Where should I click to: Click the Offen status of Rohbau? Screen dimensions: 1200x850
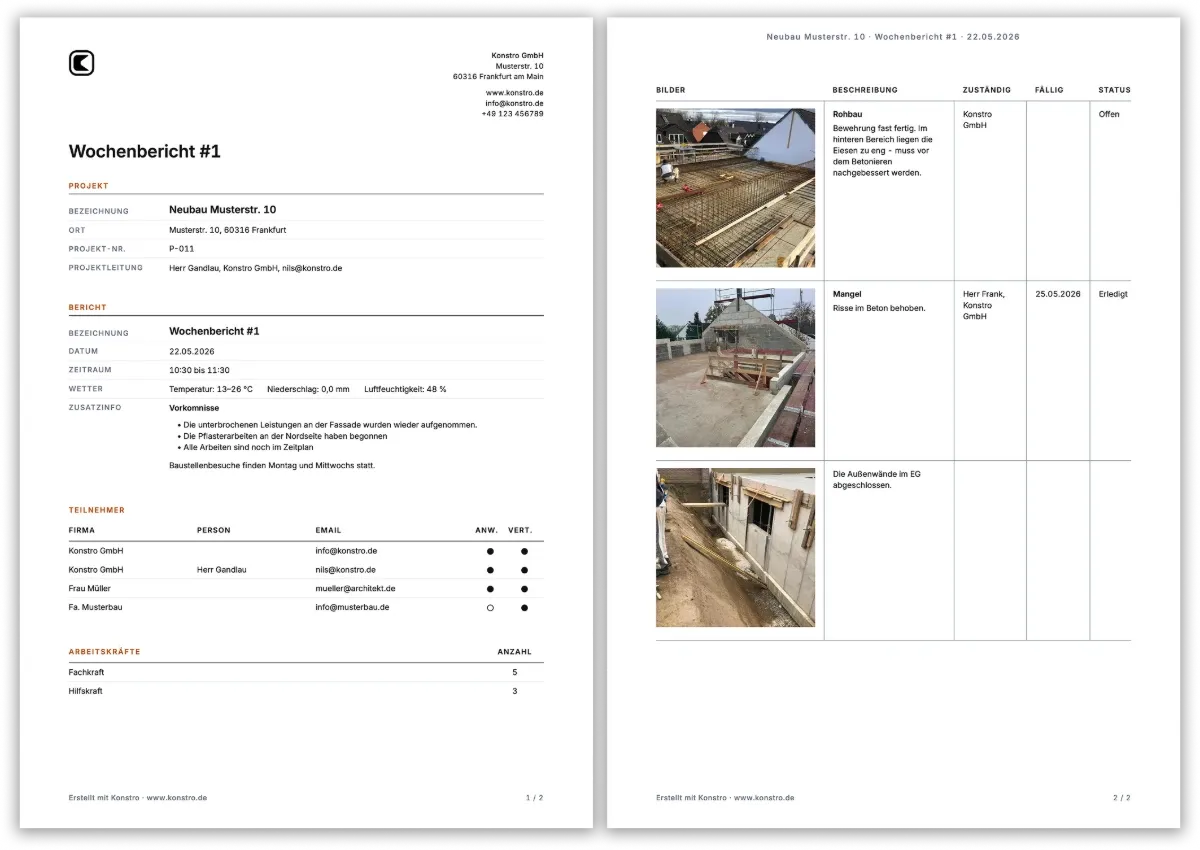[x=1109, y=114]
